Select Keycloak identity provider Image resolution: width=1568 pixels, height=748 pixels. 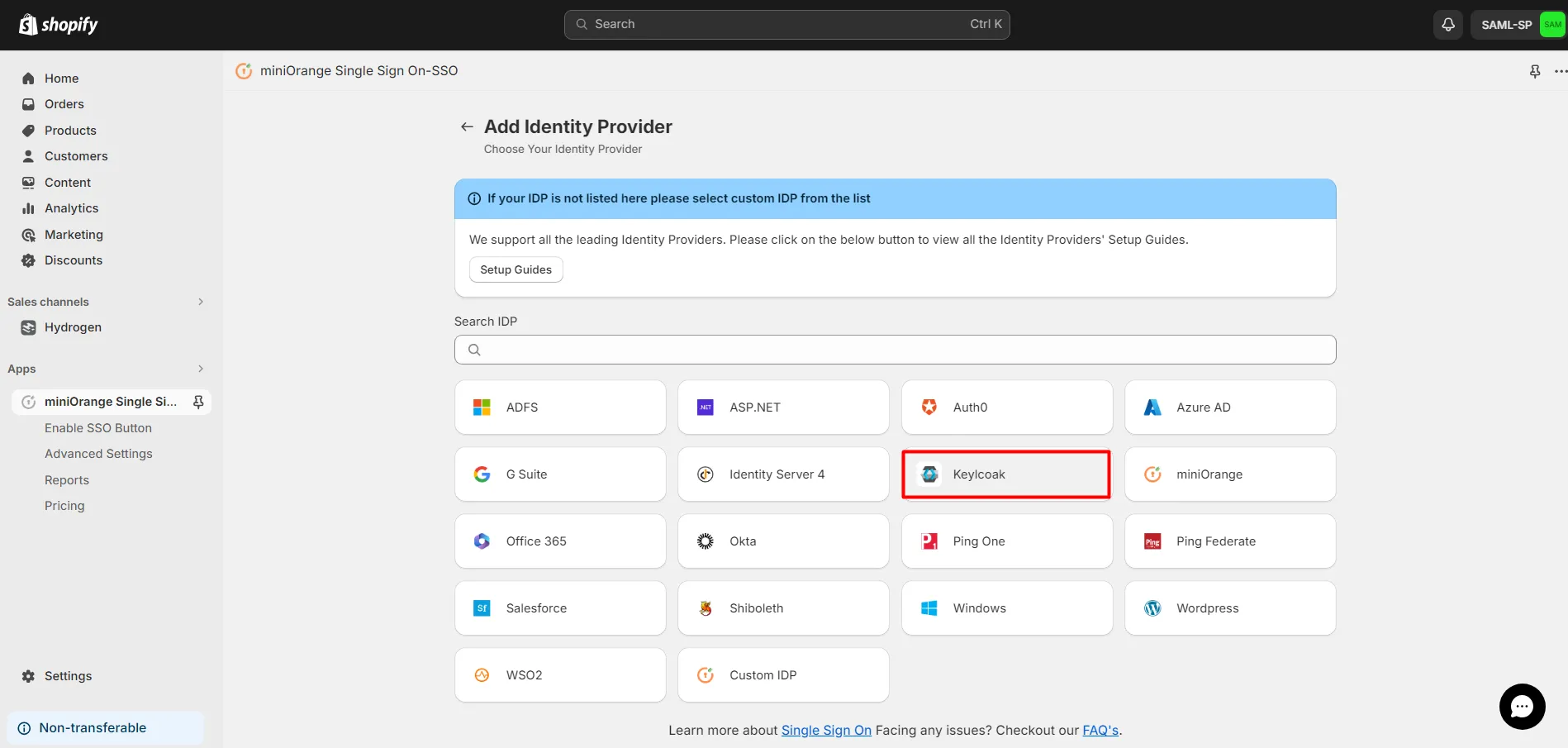(1006, 474)
